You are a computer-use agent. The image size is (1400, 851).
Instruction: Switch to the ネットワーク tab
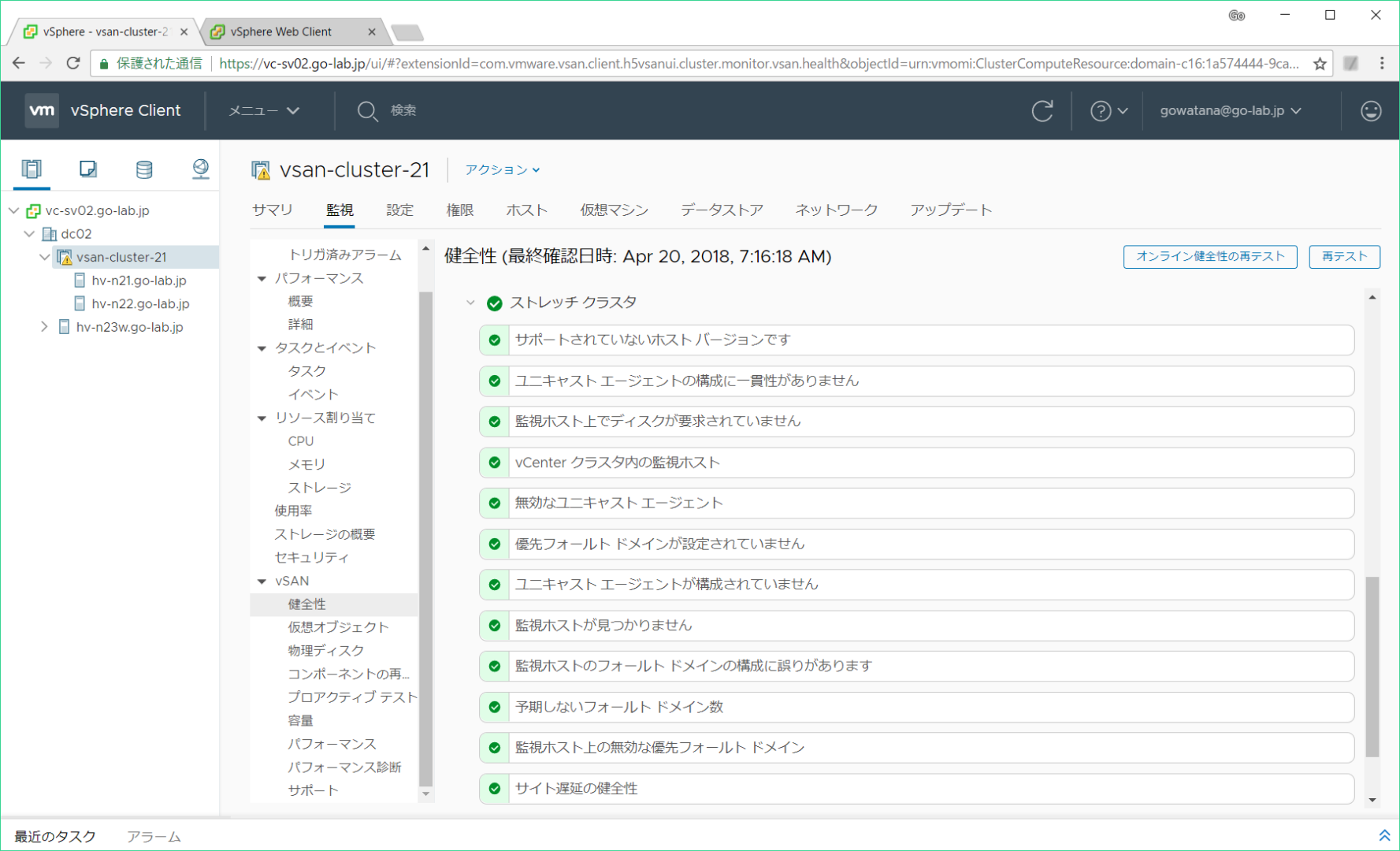click(x=837, y=210)
